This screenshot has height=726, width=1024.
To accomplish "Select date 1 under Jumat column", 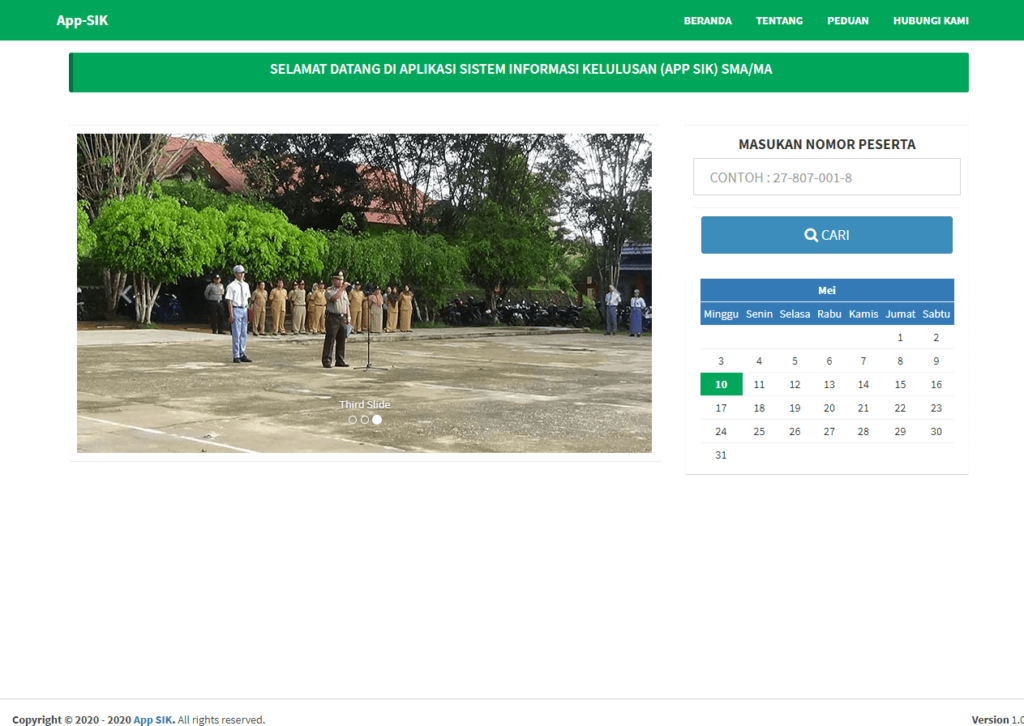I will (x=900, y=338).
